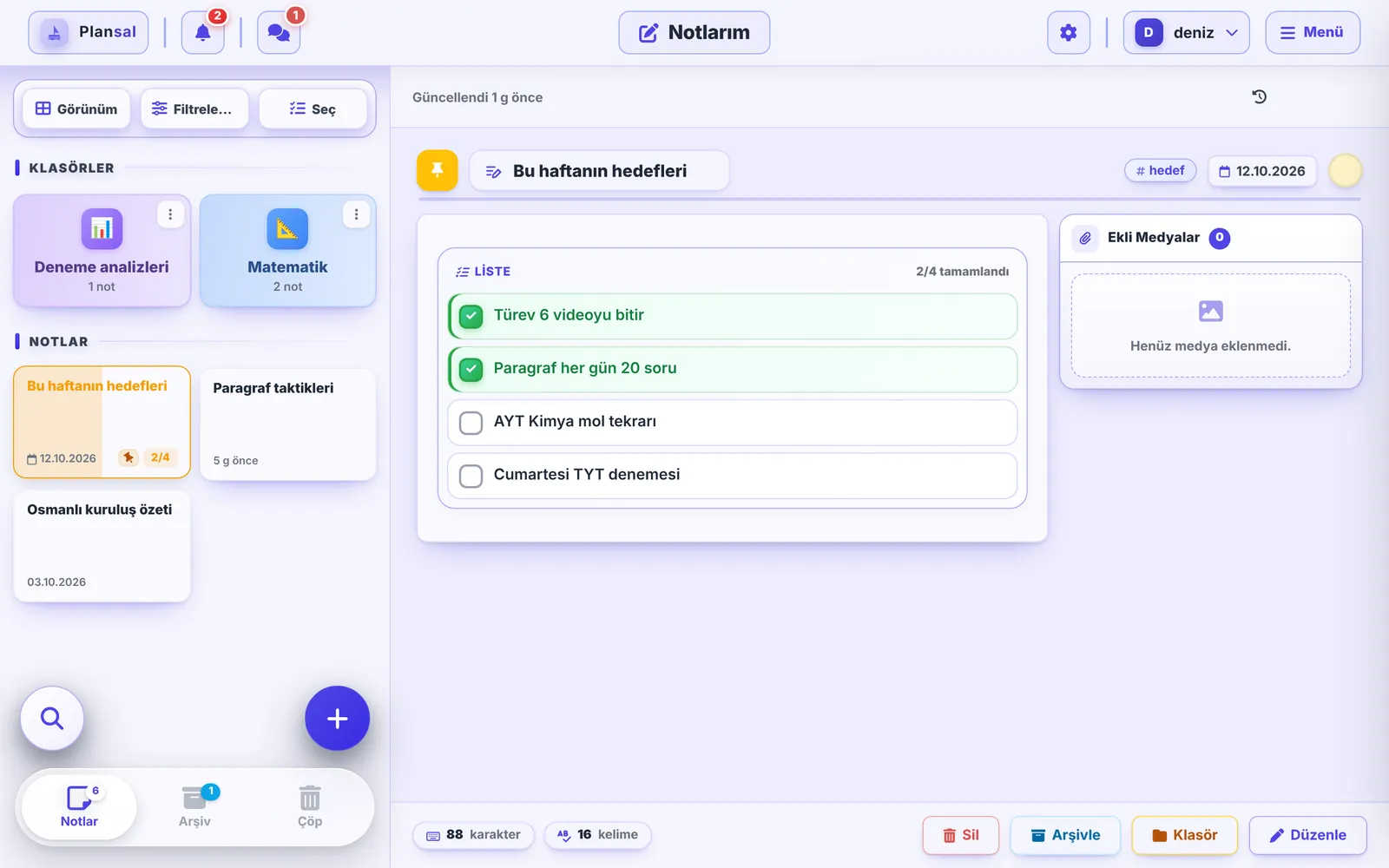Open the notifications bell icon
1389x868 pixels.
pyautogui.click(x=203, y=33)
